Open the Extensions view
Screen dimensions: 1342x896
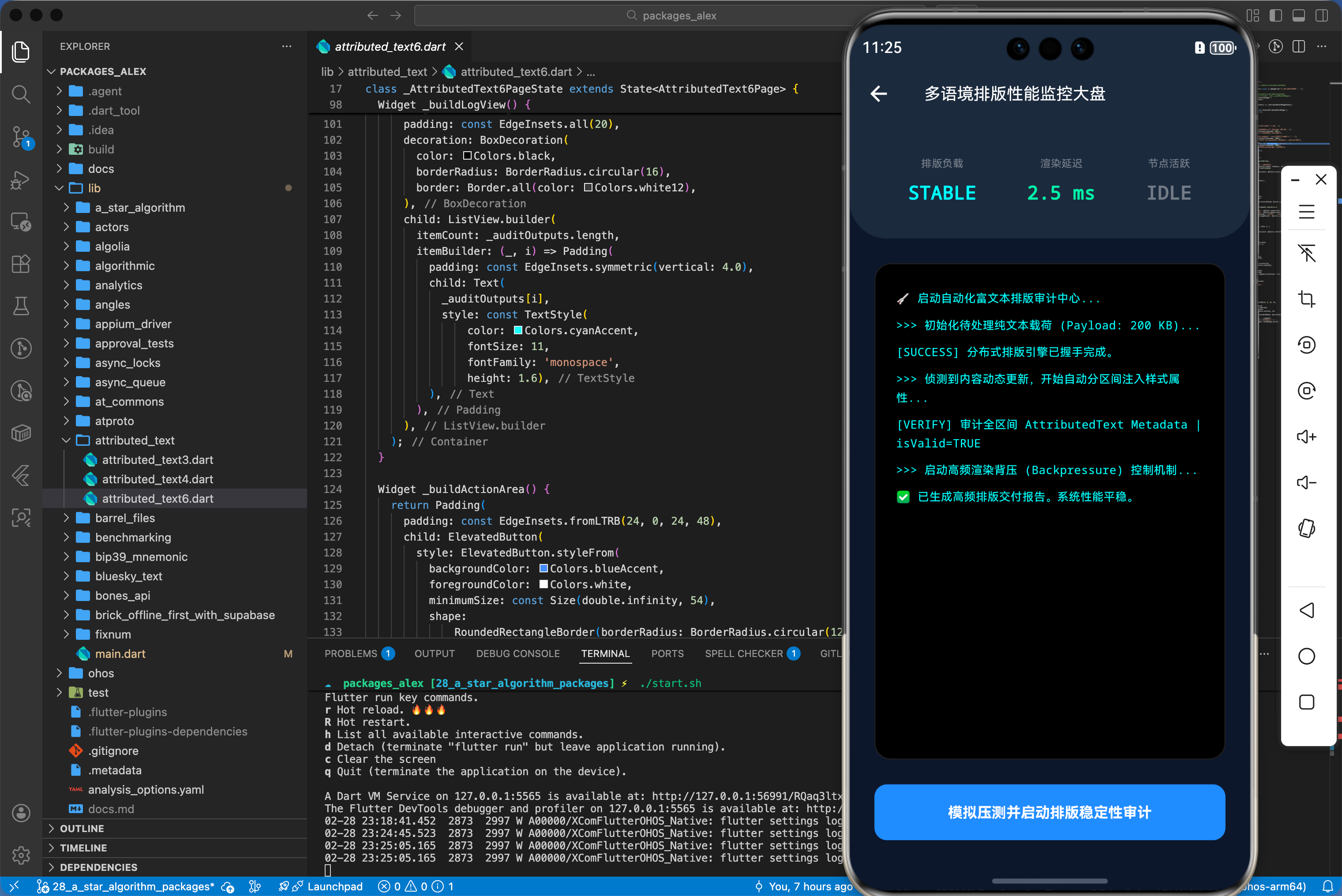coord(21,264)
